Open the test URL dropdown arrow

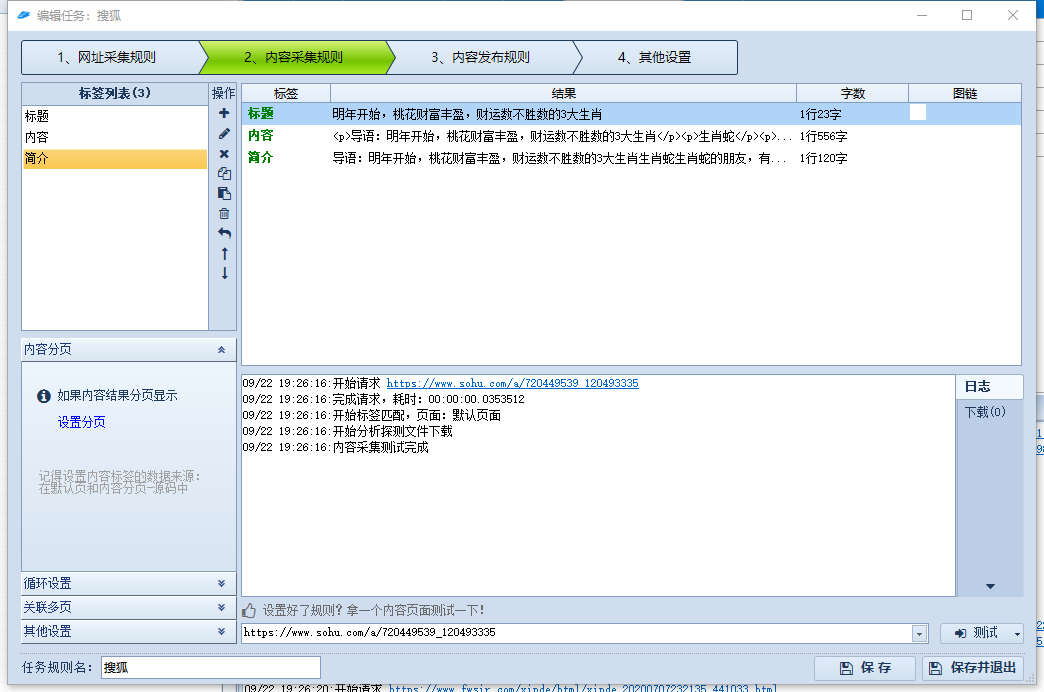tap(918, 633)
